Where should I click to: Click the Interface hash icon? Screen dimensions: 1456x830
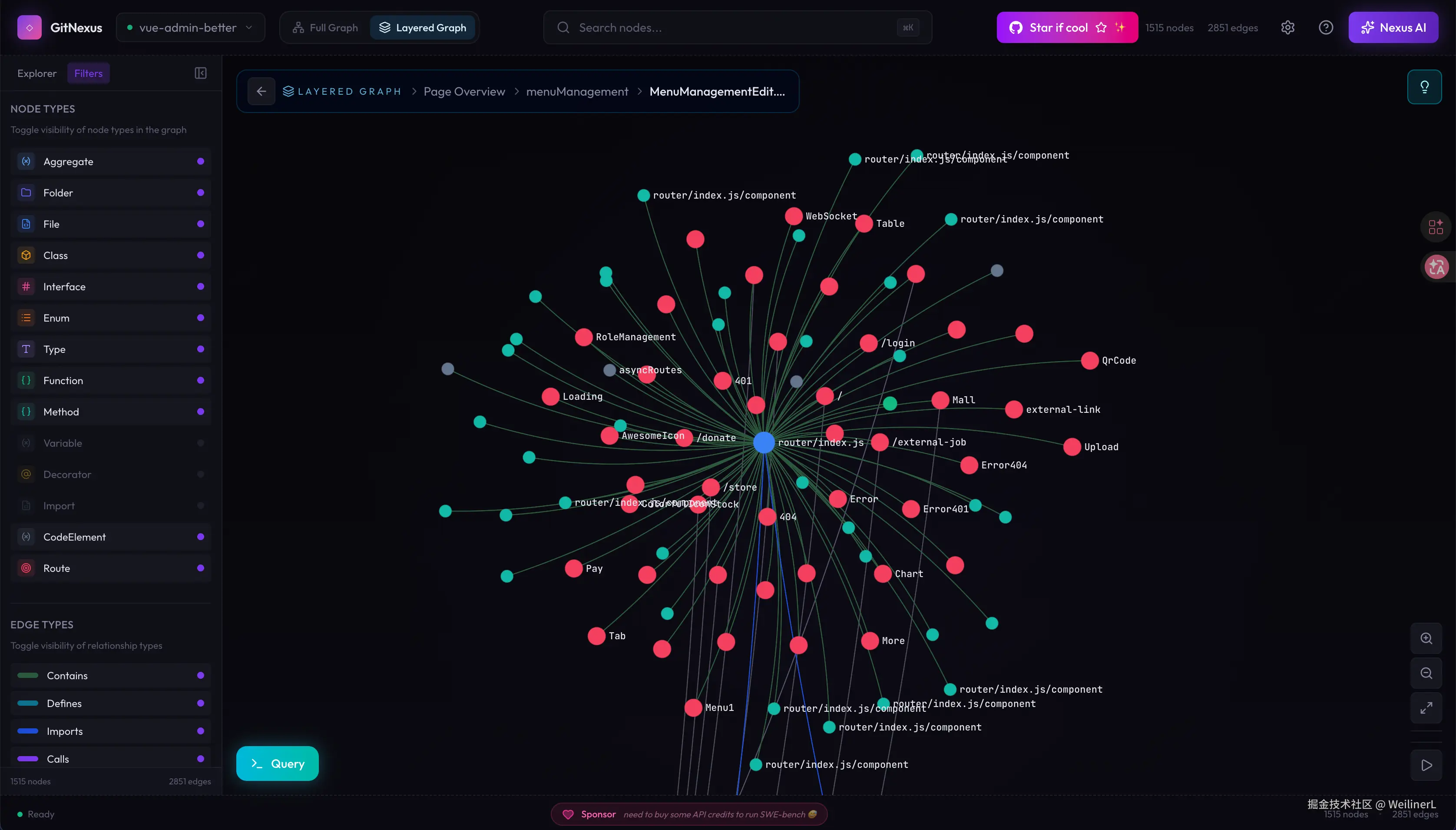(26, 287)
